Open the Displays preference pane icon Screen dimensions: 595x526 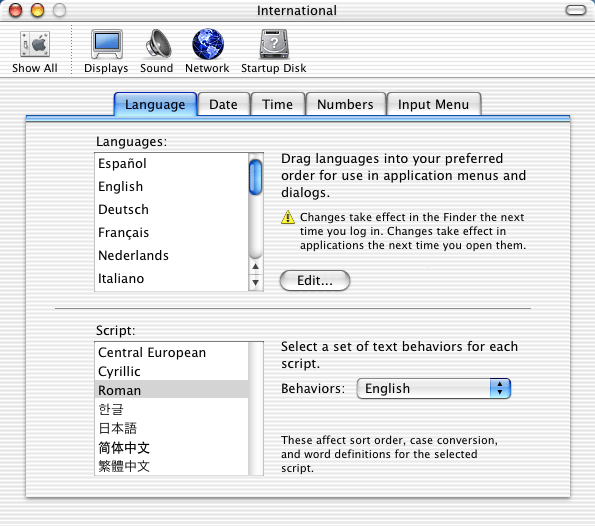coord(107,44)
